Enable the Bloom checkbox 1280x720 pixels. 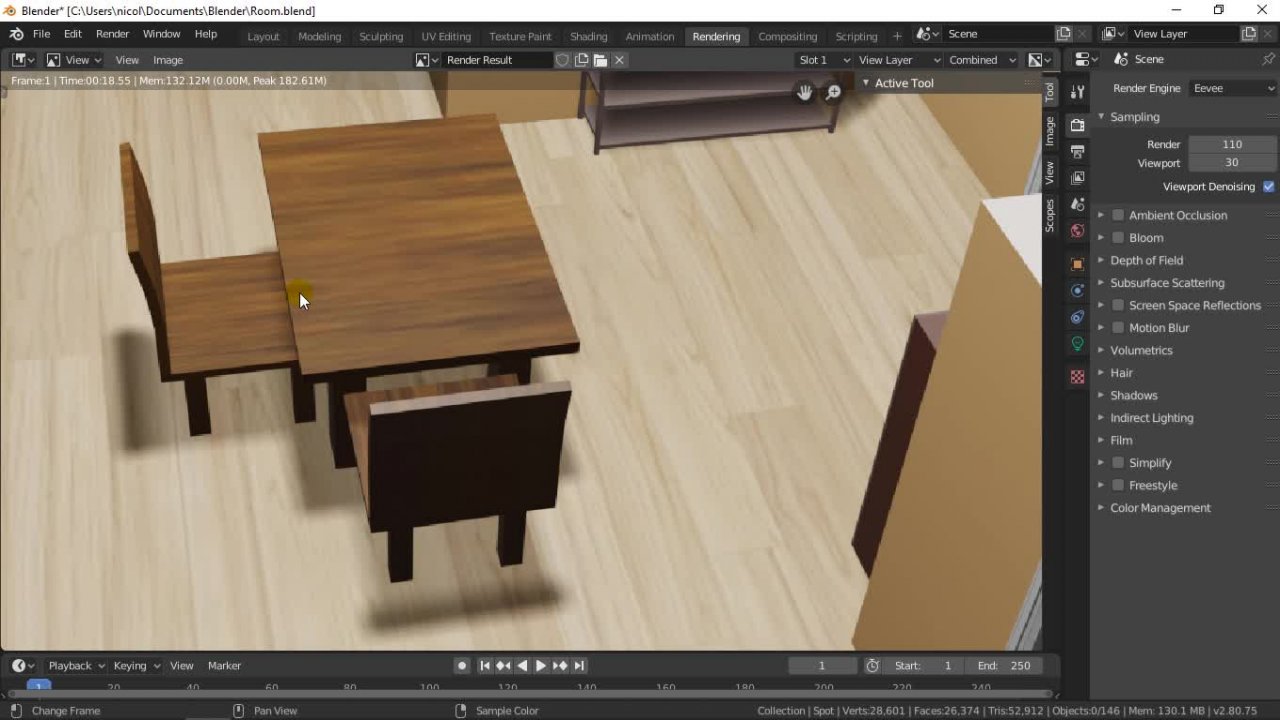pyautogui.click(x=1118, y=238)
